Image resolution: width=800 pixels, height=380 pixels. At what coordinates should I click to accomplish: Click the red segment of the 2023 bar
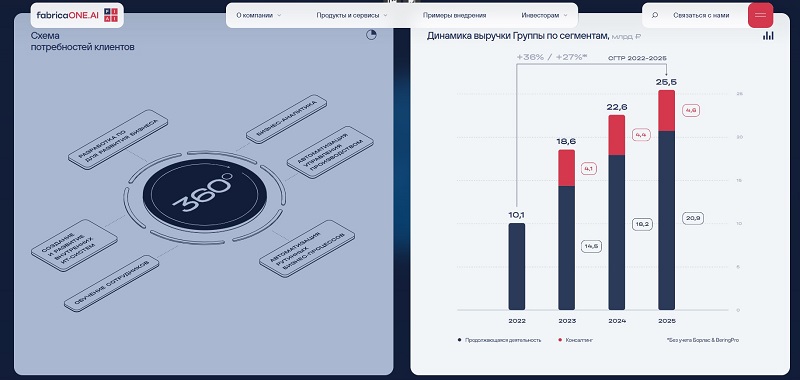coord(566,168)
